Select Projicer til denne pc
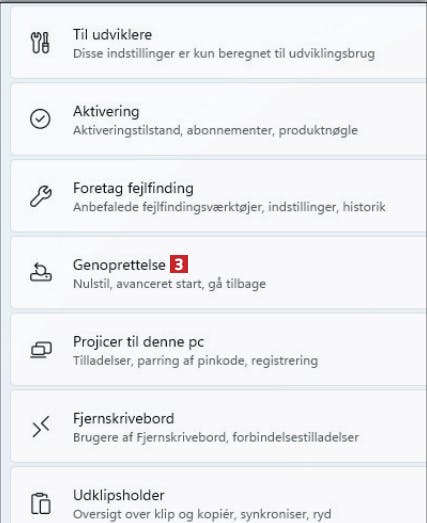427x523 pixels. (x=219, y=350)
